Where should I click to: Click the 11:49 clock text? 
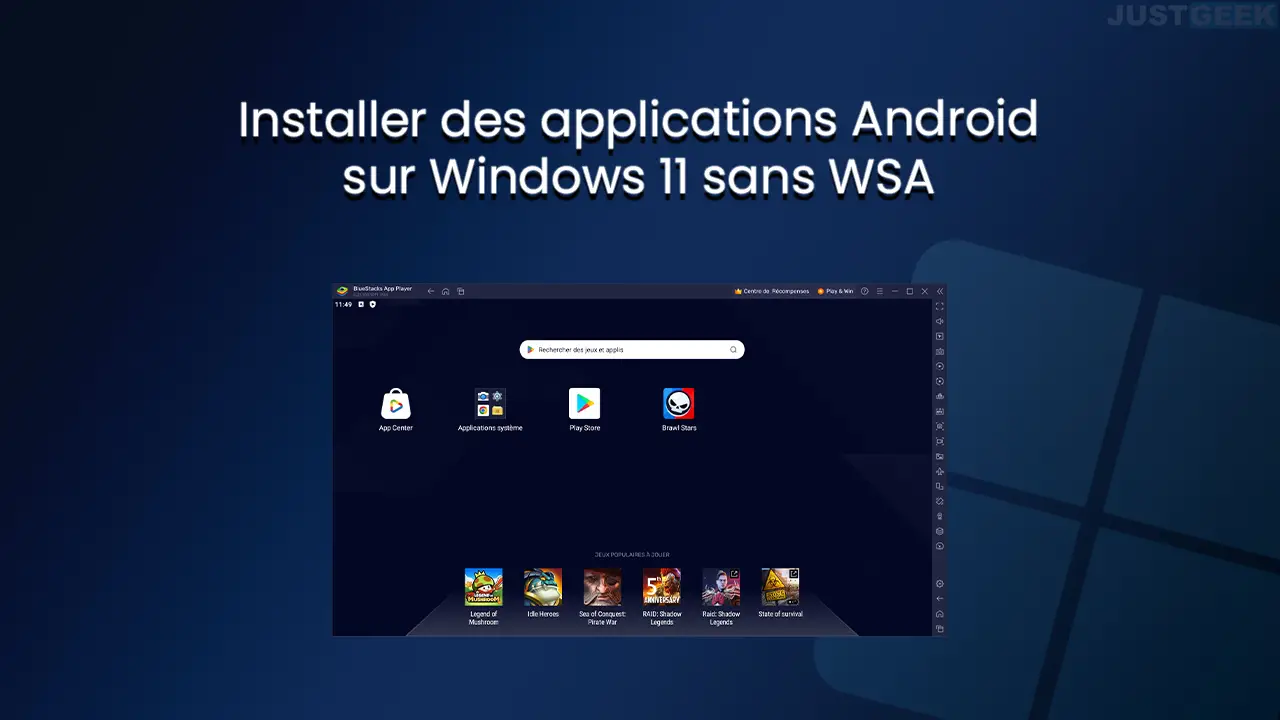point(343,304)
